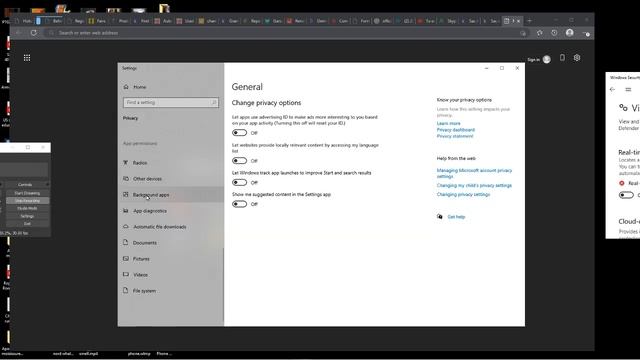Screen dimensions: 640x360
Task: Click the phone icon beside Sign in
Action: (562, 58)
